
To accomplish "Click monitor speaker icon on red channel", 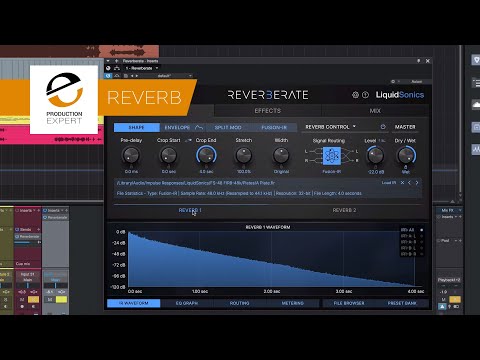I will click(33, 306).
